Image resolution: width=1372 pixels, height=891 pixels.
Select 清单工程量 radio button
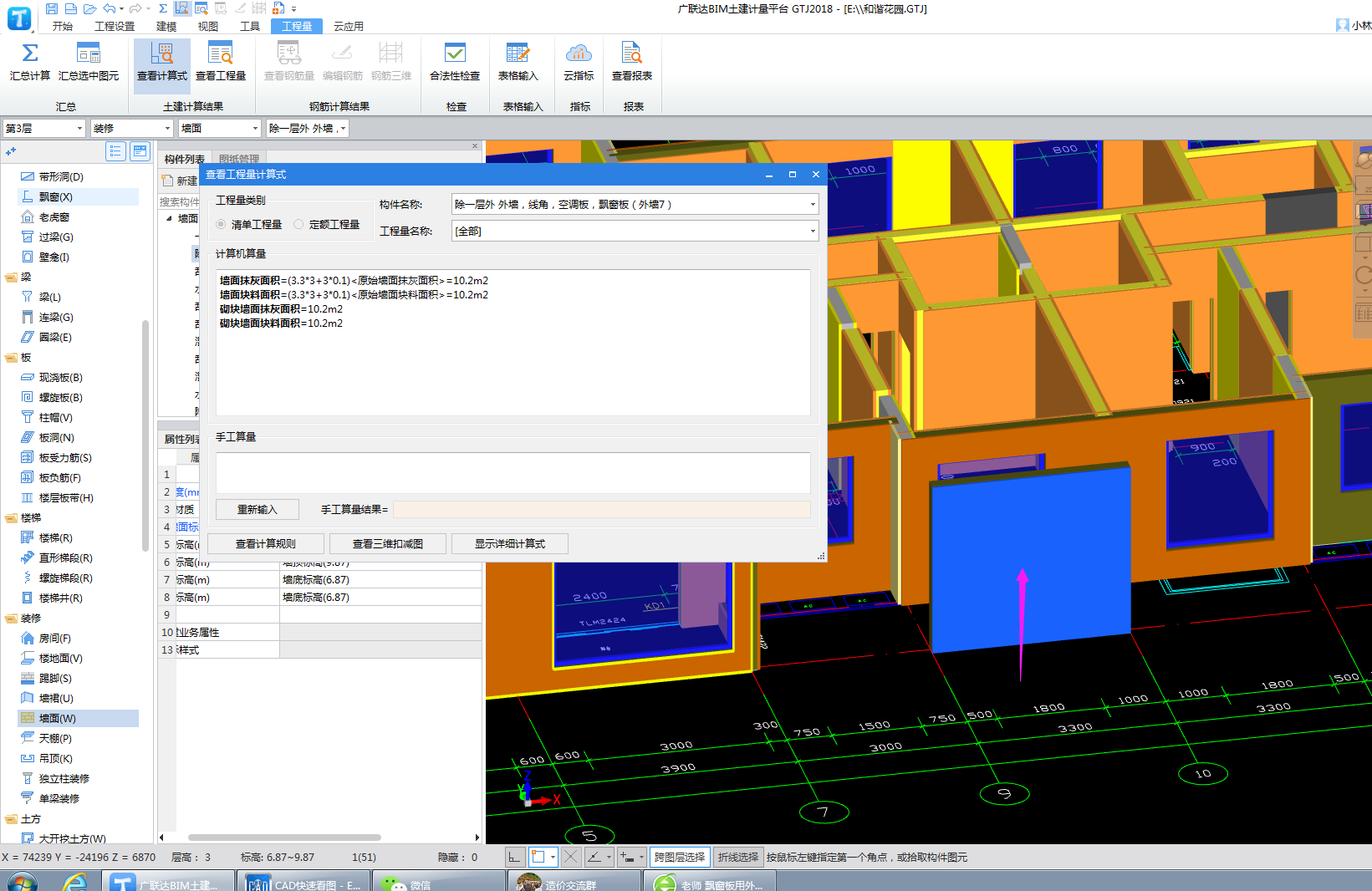pyautogui.click(x=221, y=225)
